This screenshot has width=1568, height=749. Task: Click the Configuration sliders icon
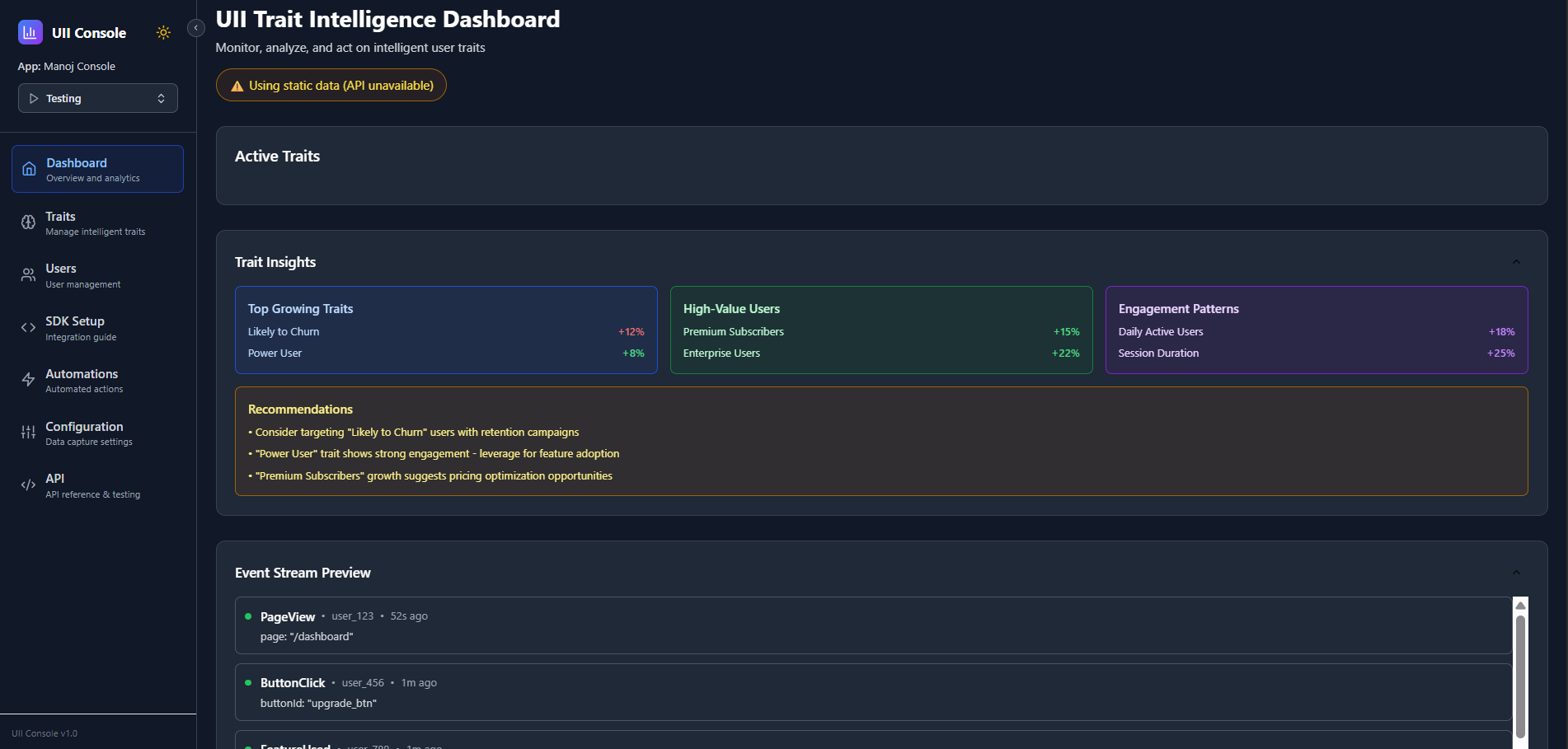pos(28,433)
